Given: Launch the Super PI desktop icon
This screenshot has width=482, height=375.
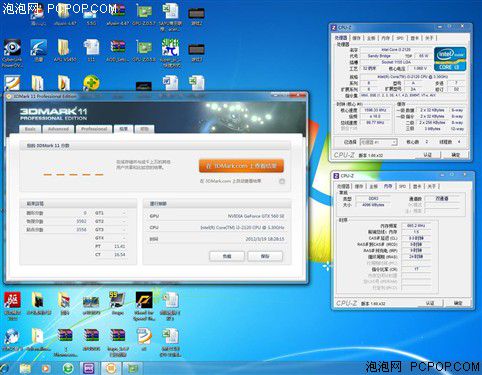Looking at the screenshot, I should click(x=171, y=53).
